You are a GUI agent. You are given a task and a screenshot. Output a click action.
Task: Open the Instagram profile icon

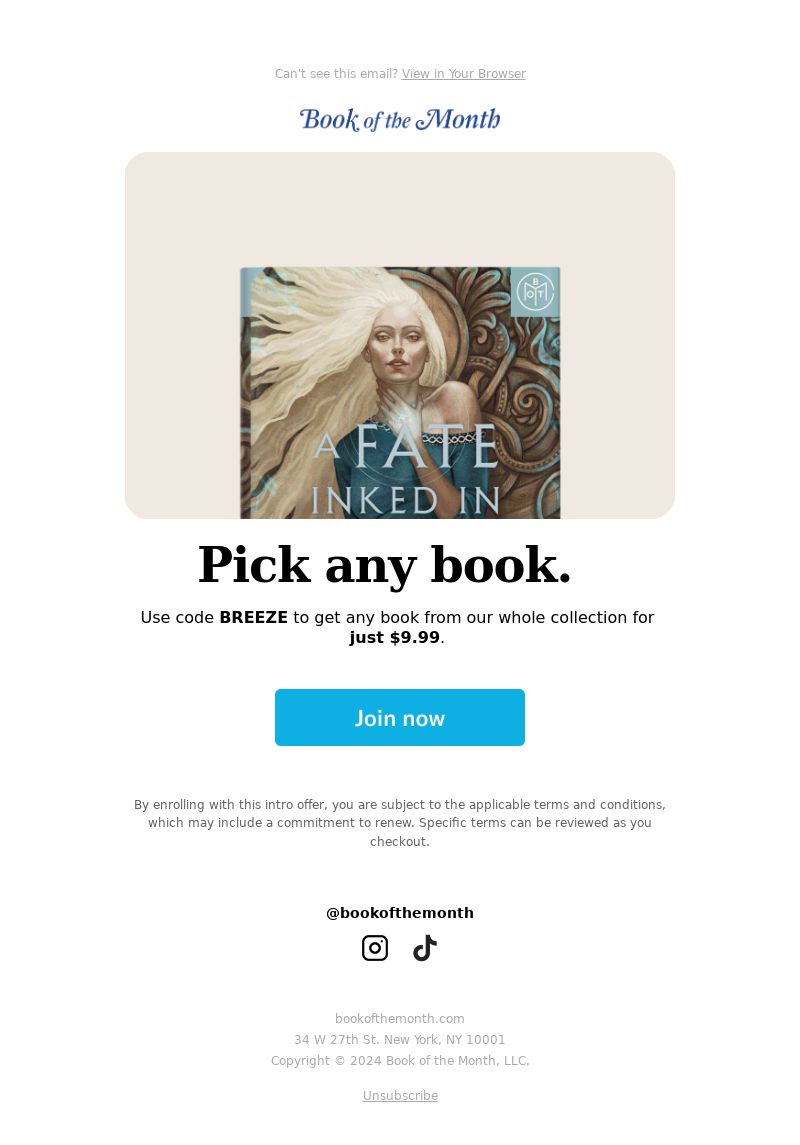click(x=374, y=948)
